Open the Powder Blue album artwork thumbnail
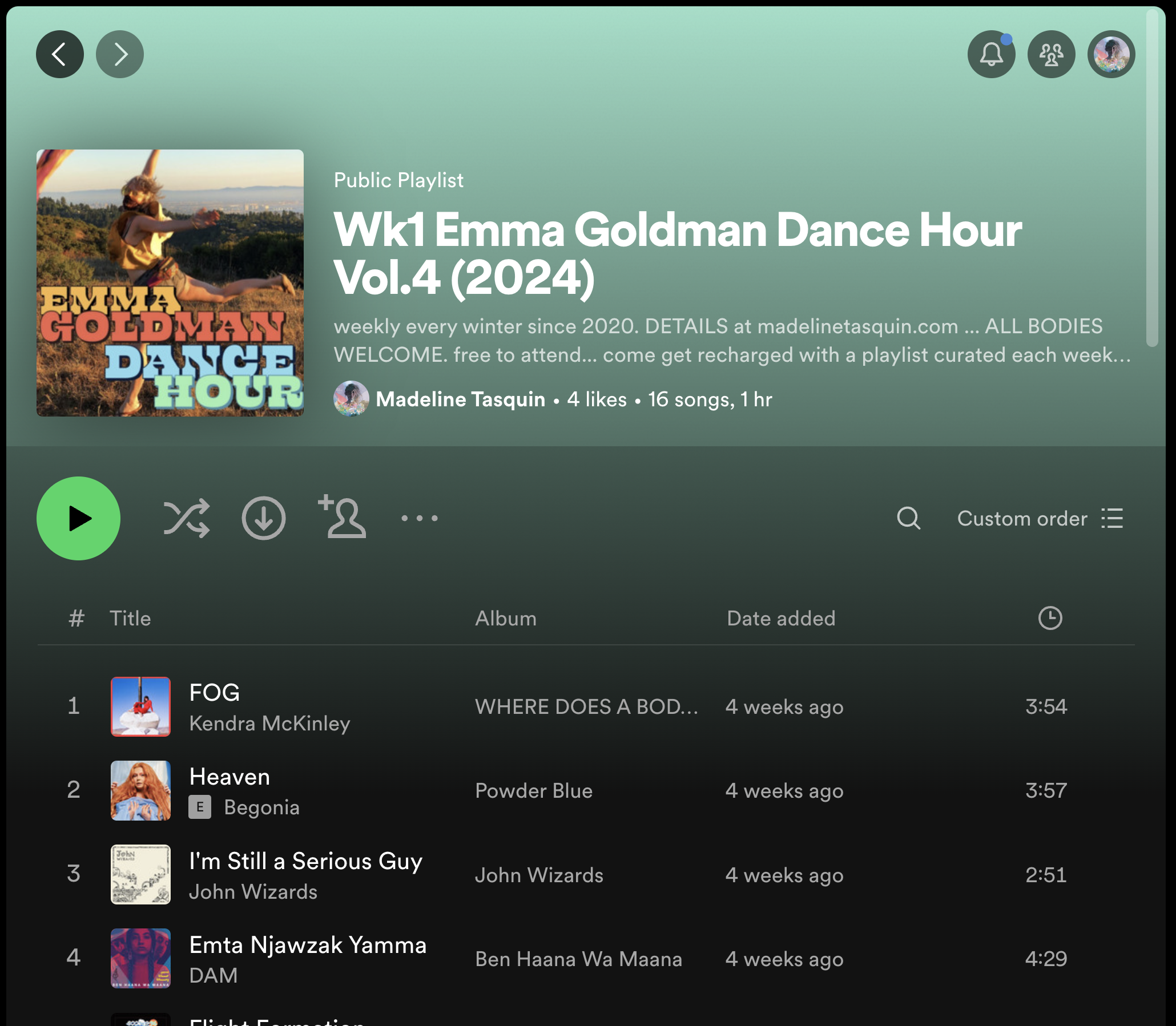The width and height of the screenshot is (1176, 1026). click(140, 791)
